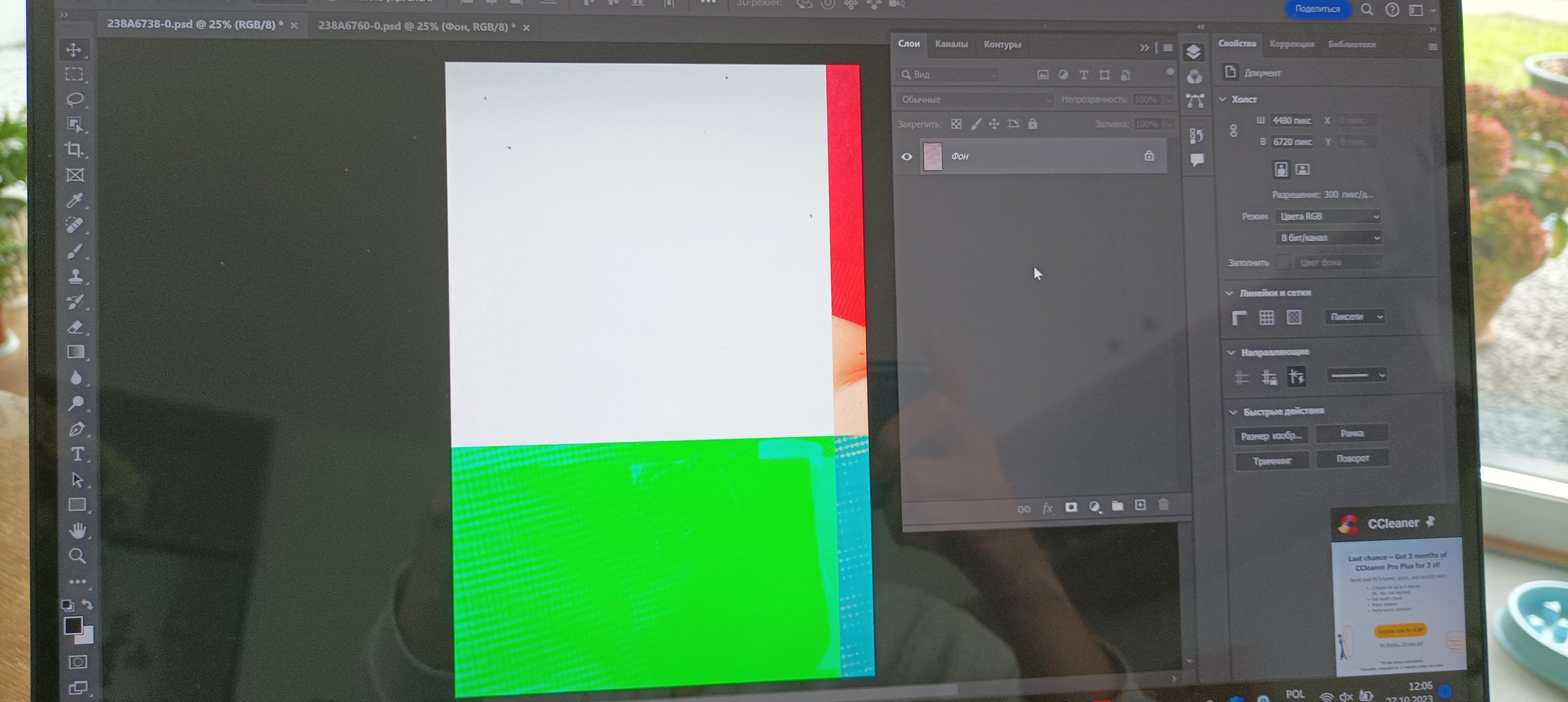The width and height of the screenshot is (1568, 702).
Task: Select the Lasso tool
Action: (x=74, y=99)
